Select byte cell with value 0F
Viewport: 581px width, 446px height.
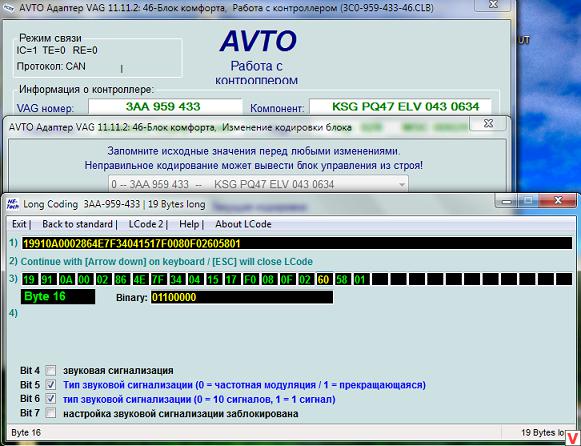287,279
